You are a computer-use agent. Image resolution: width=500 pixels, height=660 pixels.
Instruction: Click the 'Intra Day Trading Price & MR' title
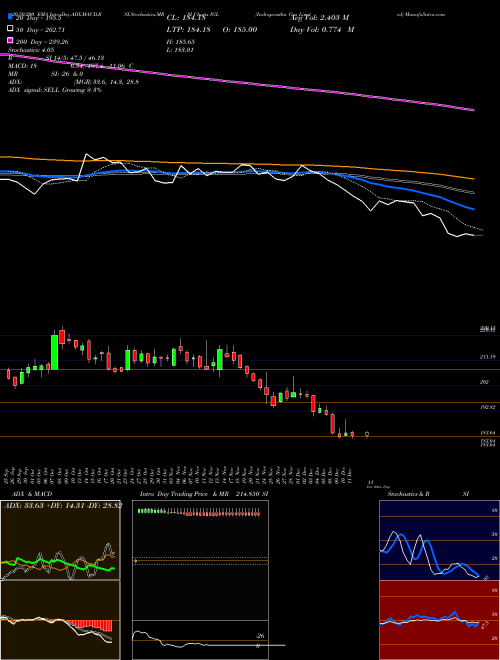(184, 494)
